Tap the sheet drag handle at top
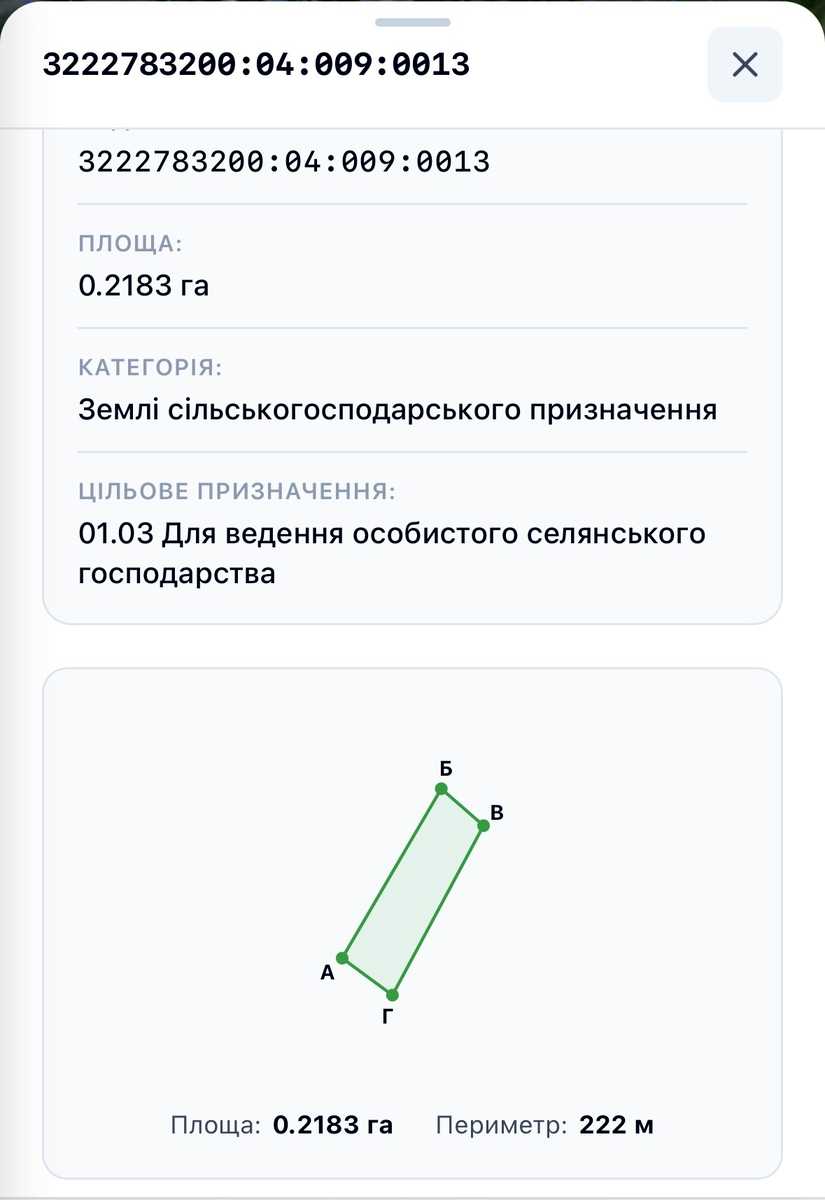This screenshot has width=825, height=1200. pos(412,21)
